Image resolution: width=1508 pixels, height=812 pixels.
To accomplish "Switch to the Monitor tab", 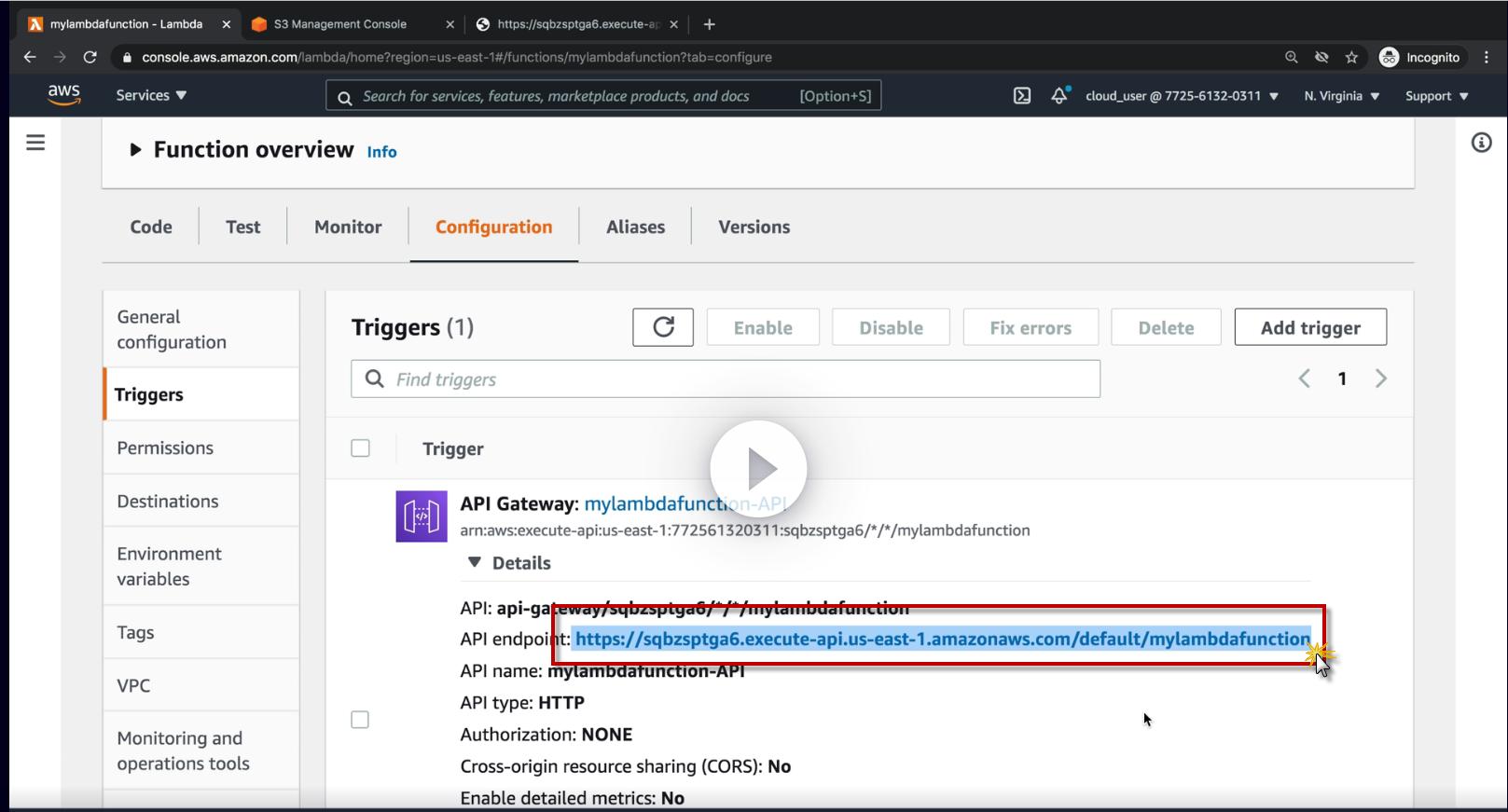I will pos(348,227).
